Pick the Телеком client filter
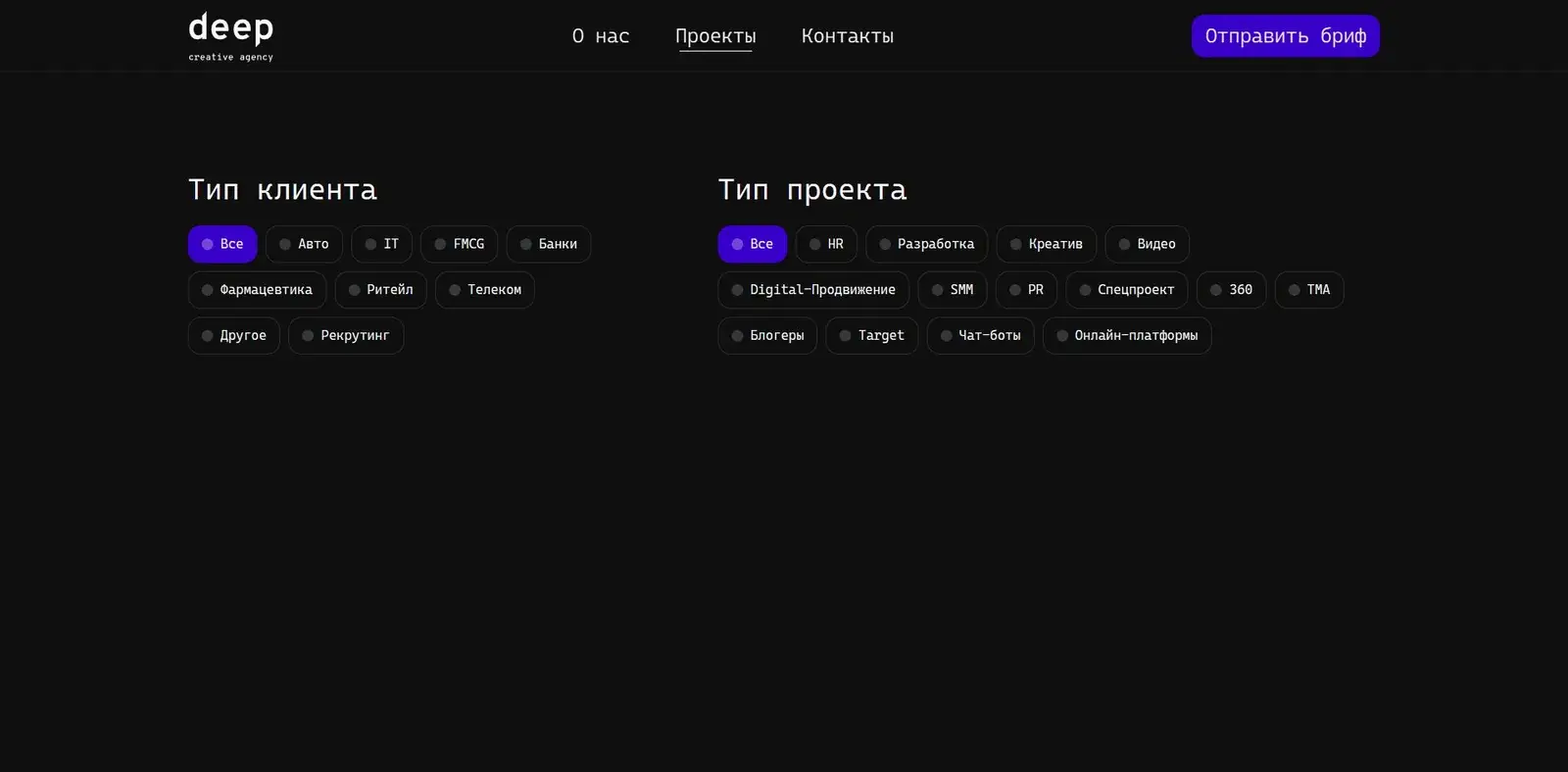Image resolution: width=1568 pixels, height=772 pixels. coord(485,290)
